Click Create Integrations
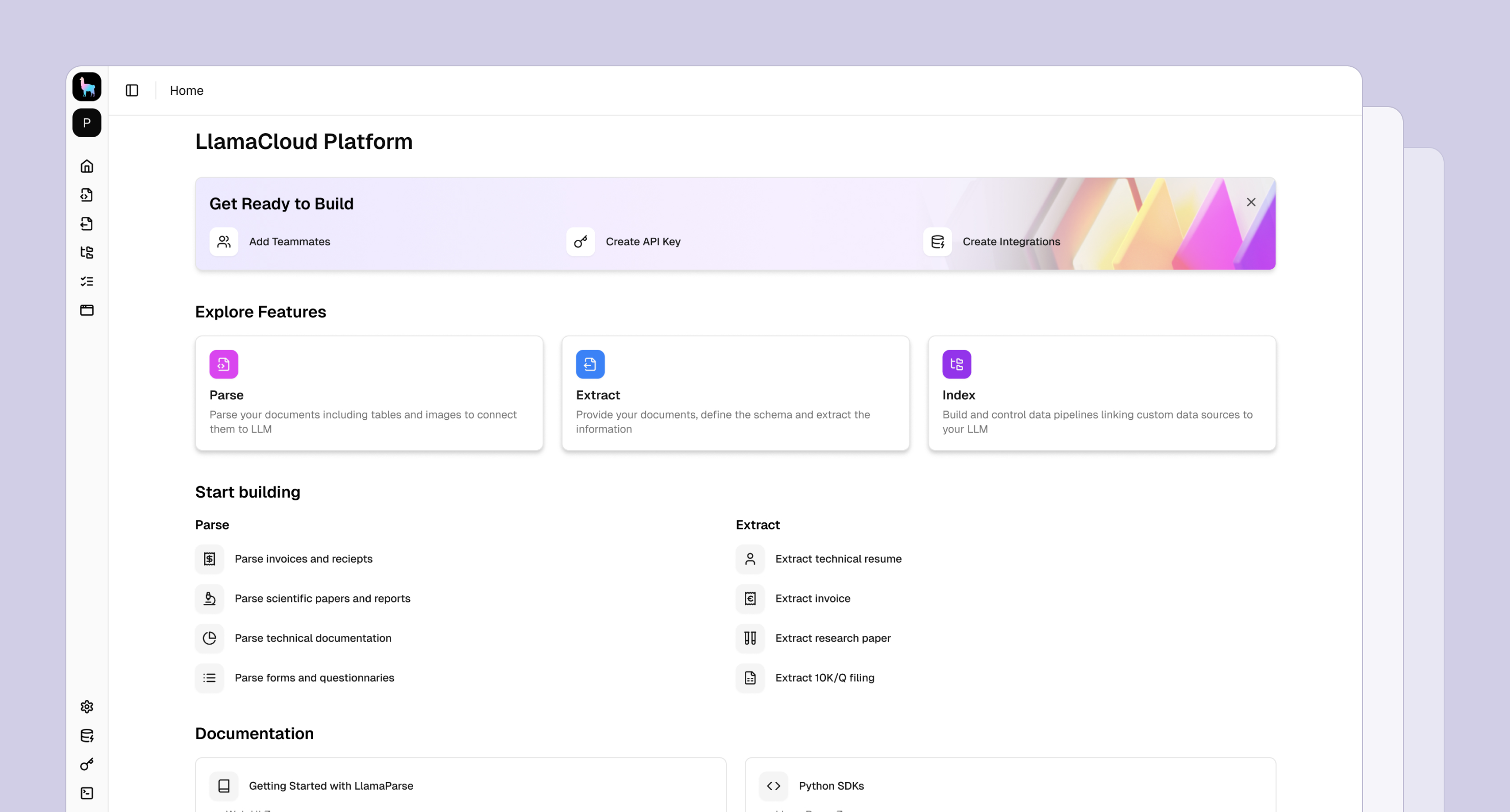Image resolution: width=1510 pixels, height=812 pixels. click(1011, 242)
